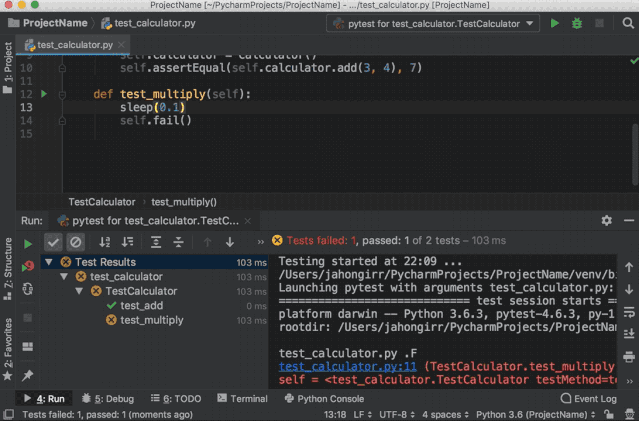Expand all test tree nodes
639x421 pixels.
[156, 242]
